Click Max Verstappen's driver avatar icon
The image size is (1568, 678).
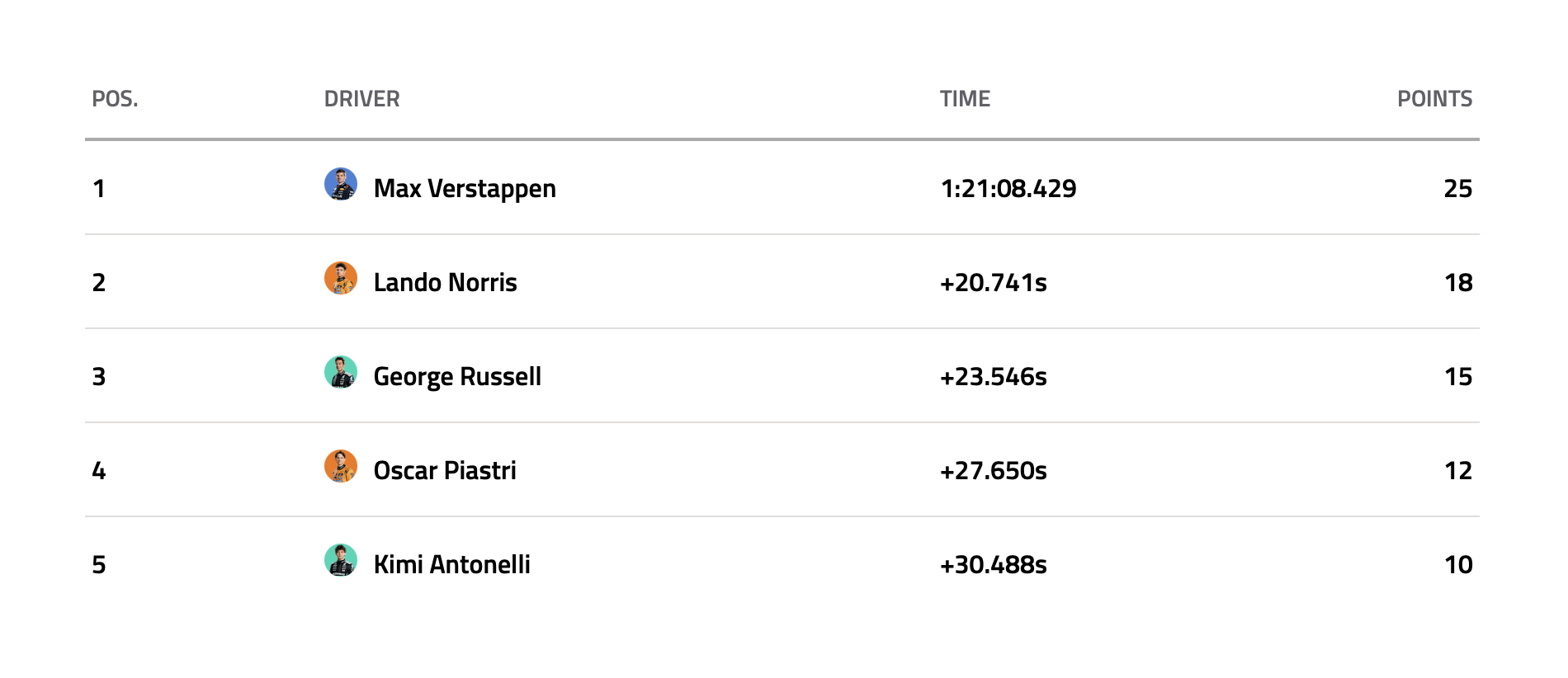point(340,184)
